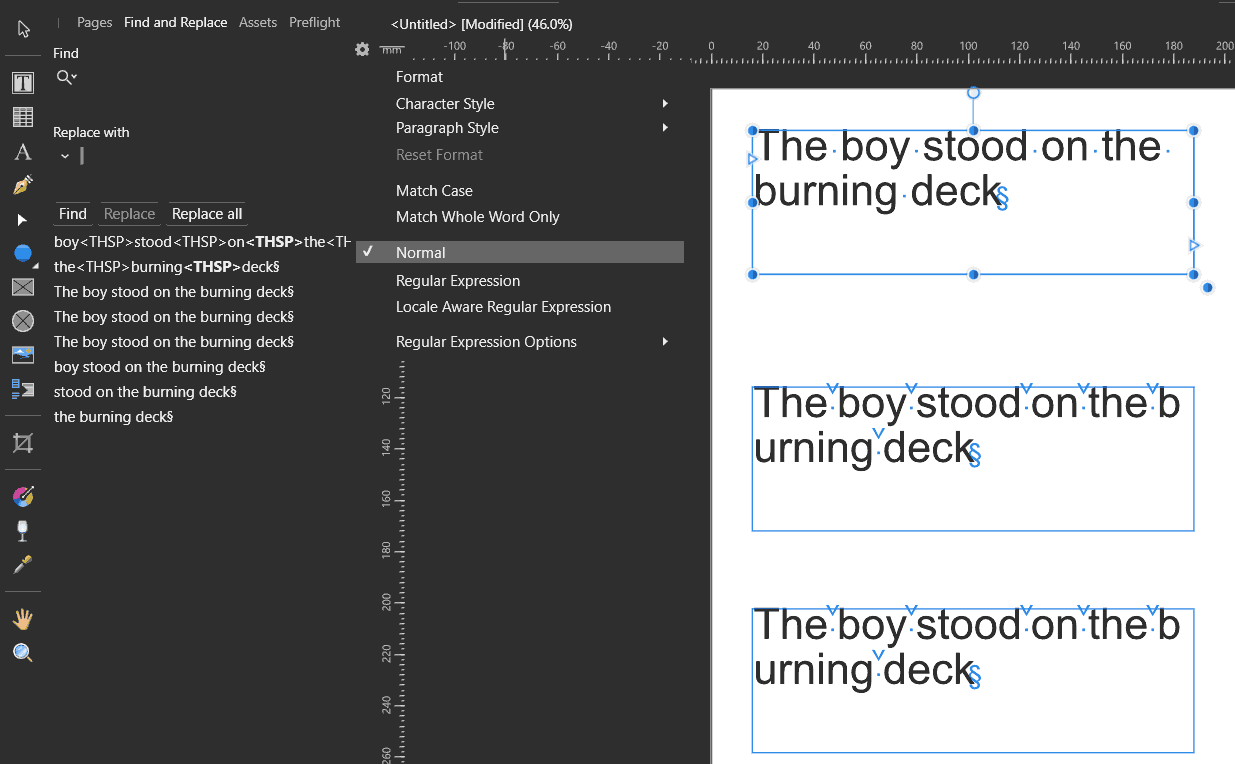
Task: Select the blue Ellipse shape tool
Action: [x=22, y=253]
